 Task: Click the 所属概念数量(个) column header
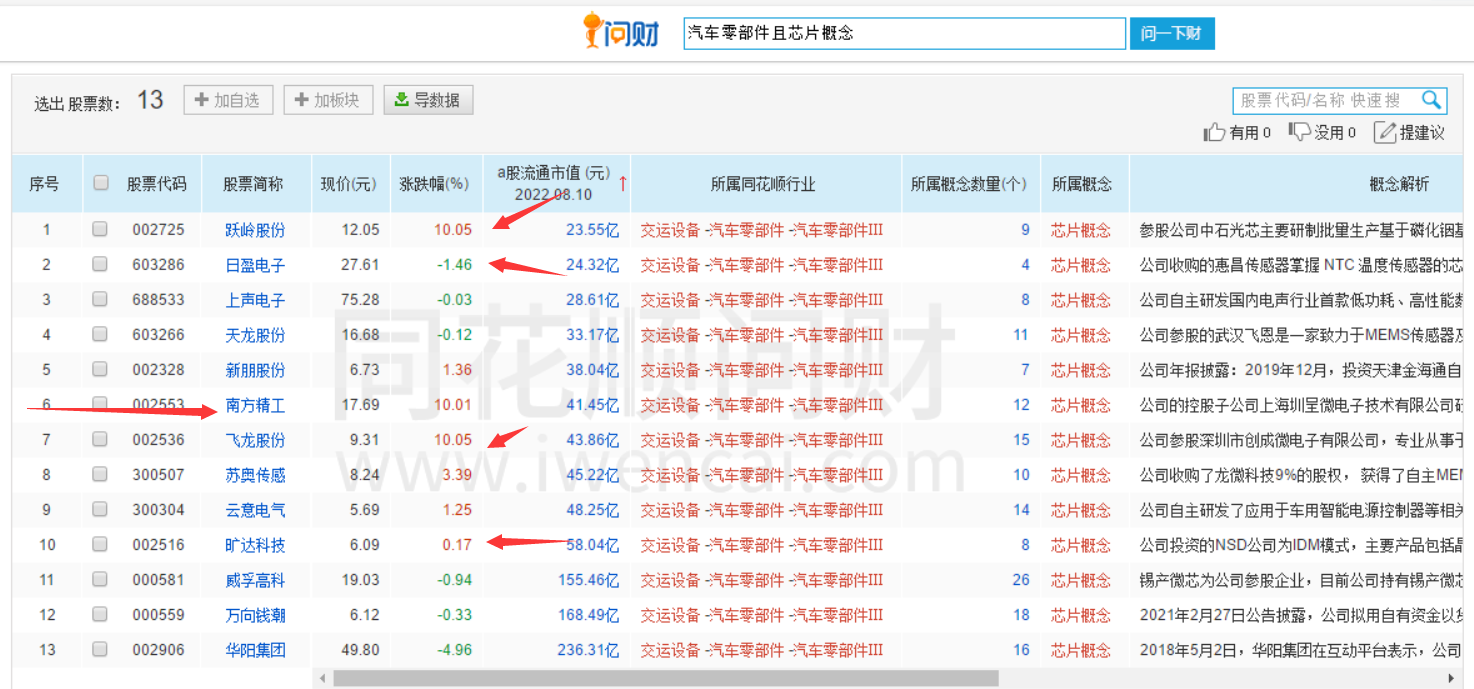click(969, 184)
